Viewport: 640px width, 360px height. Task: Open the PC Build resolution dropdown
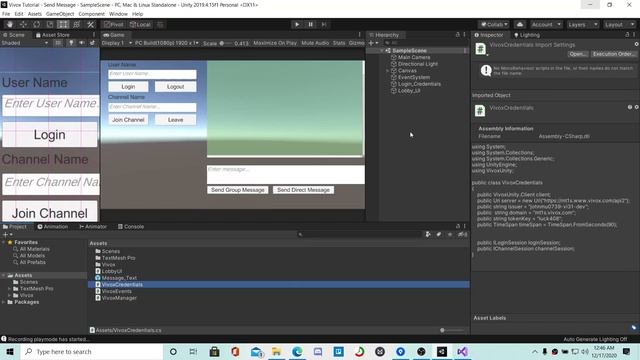tap(167, 43)
